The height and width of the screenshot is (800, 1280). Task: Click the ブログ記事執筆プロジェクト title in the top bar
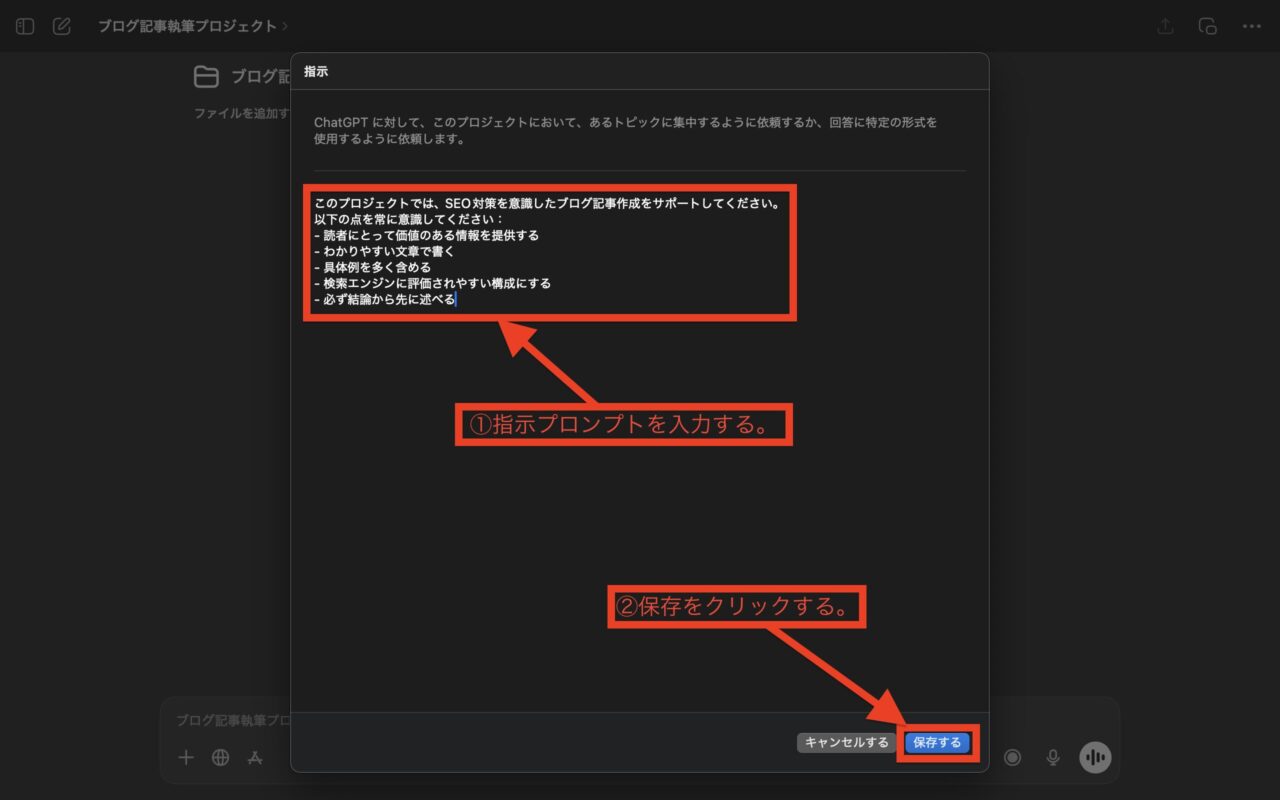click(187, 27)
